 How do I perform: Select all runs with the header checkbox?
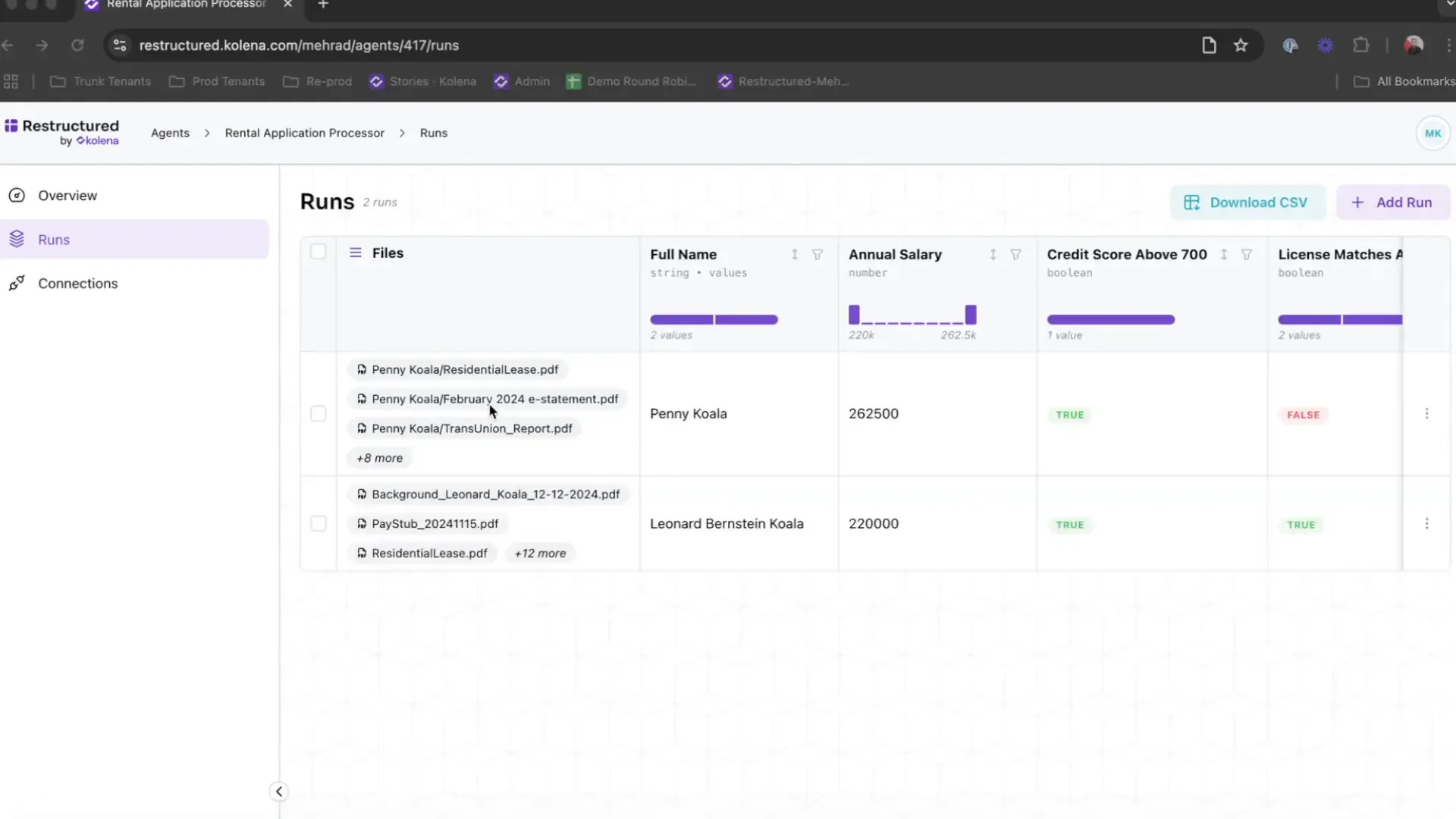318,252
